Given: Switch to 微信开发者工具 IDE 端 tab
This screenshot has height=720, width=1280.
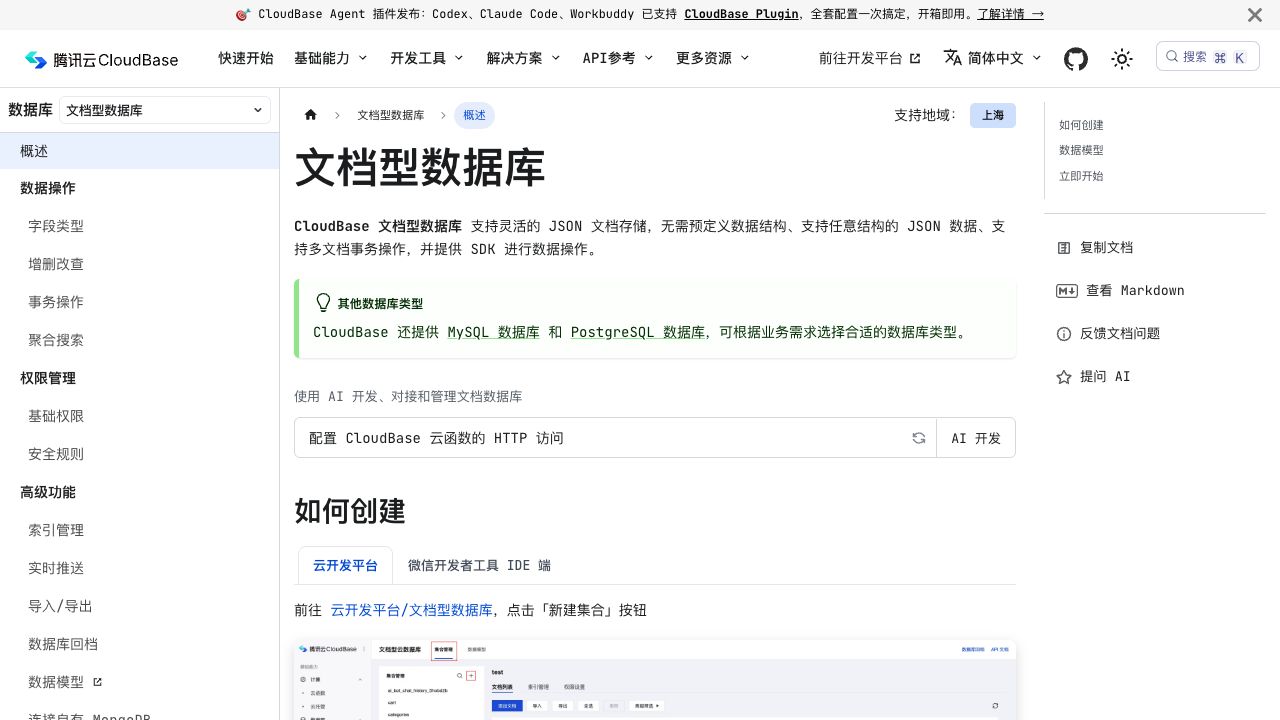Looking at the screenshot, I should (x=479, y=565).
